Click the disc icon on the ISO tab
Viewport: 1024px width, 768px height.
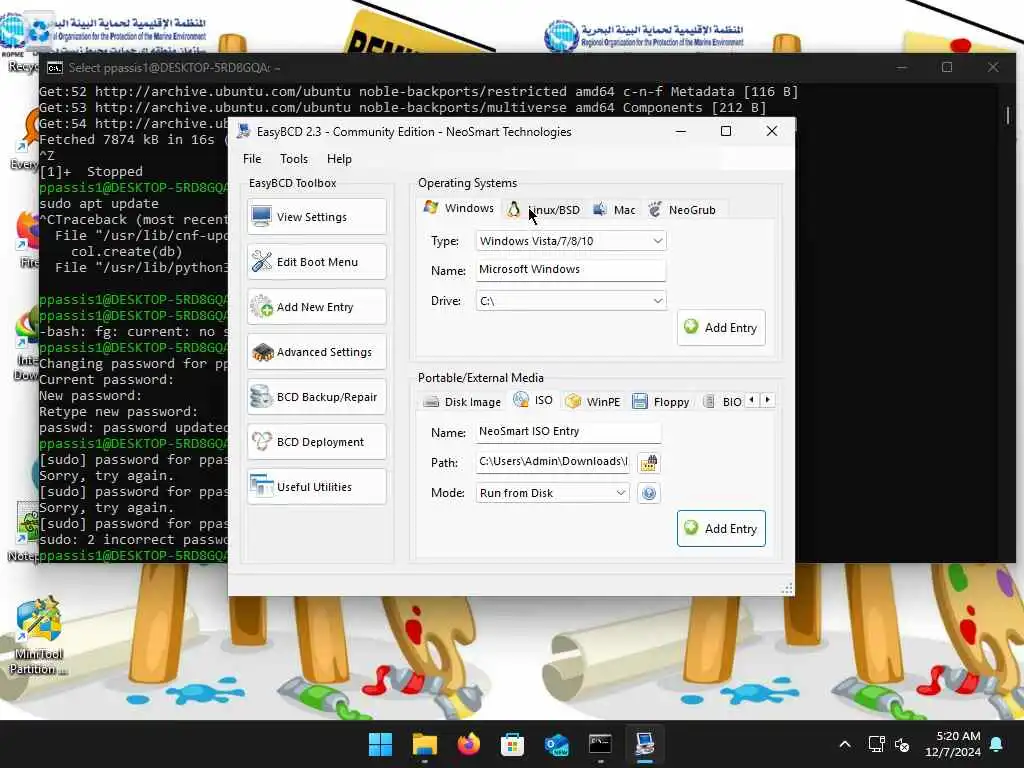[520, 399]
